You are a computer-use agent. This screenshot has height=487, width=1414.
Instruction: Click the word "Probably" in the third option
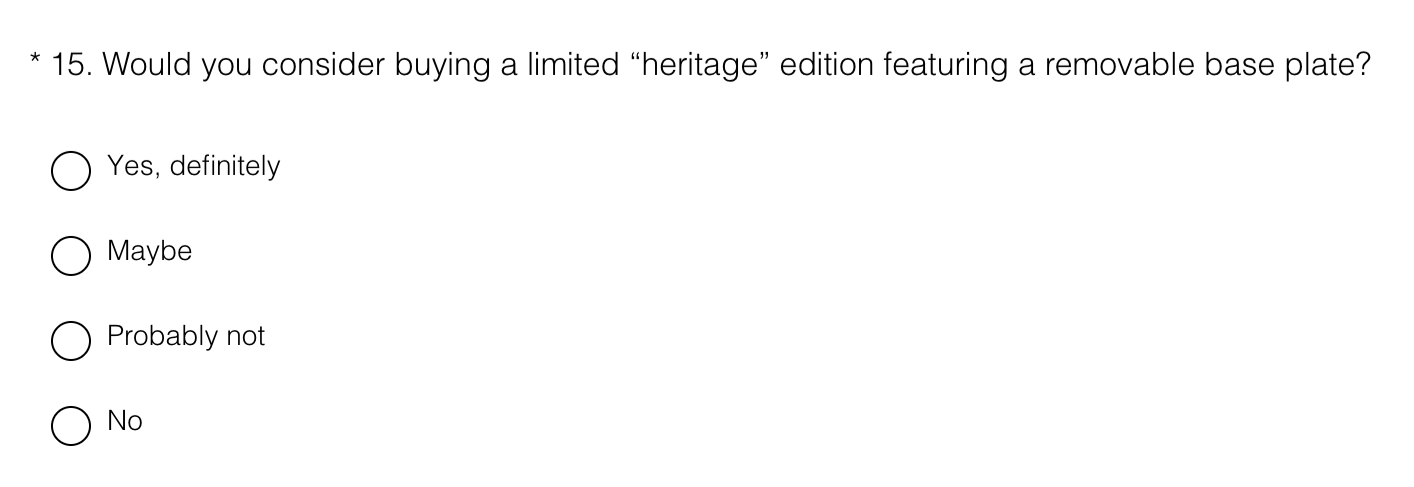pos(162,336)
